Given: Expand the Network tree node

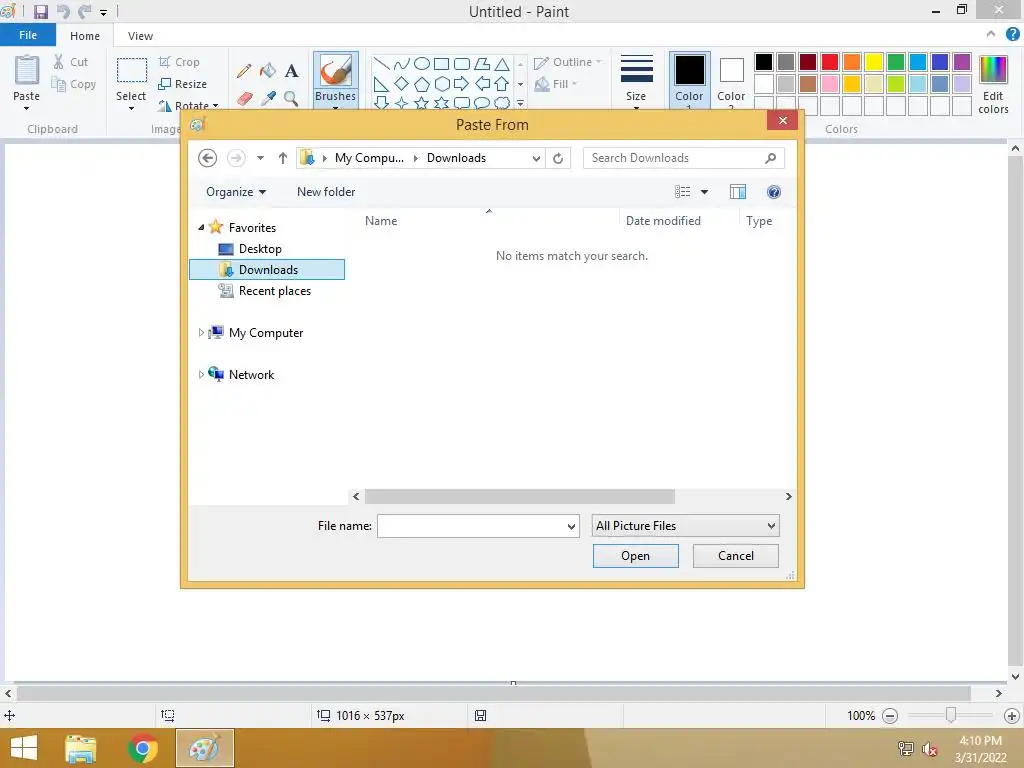Looking at the screenshot, I should coord(201,374).
